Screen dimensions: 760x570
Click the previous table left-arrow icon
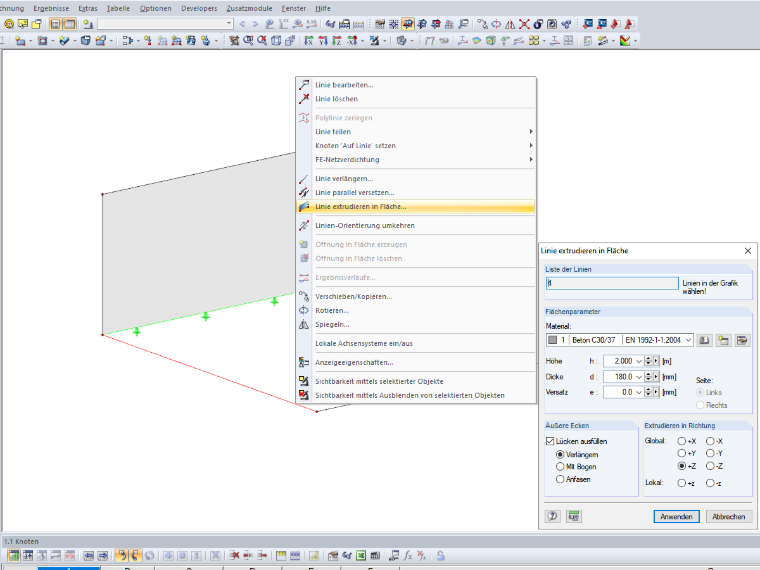[88, 555]
